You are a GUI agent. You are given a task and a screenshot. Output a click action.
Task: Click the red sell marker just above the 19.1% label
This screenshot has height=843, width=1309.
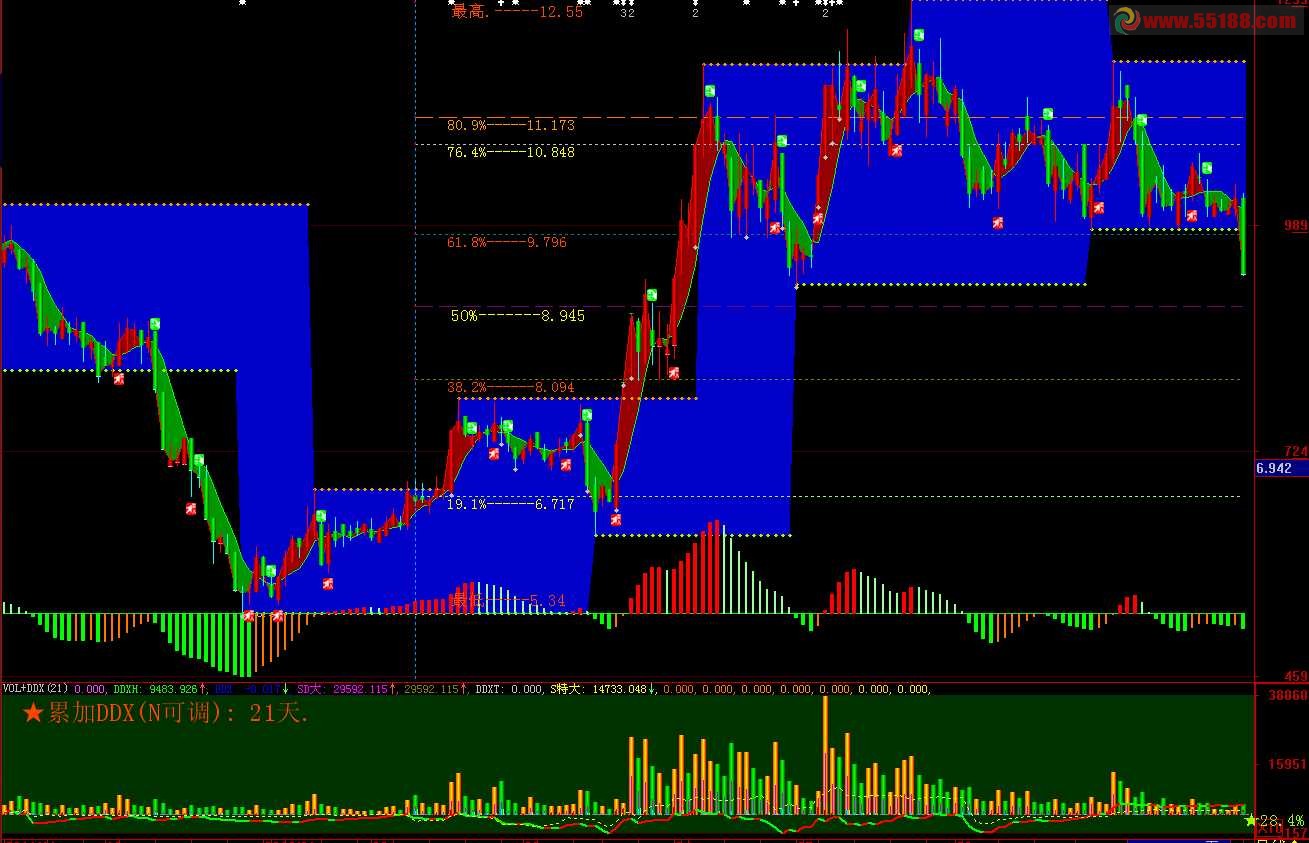[x=493, y=454]
